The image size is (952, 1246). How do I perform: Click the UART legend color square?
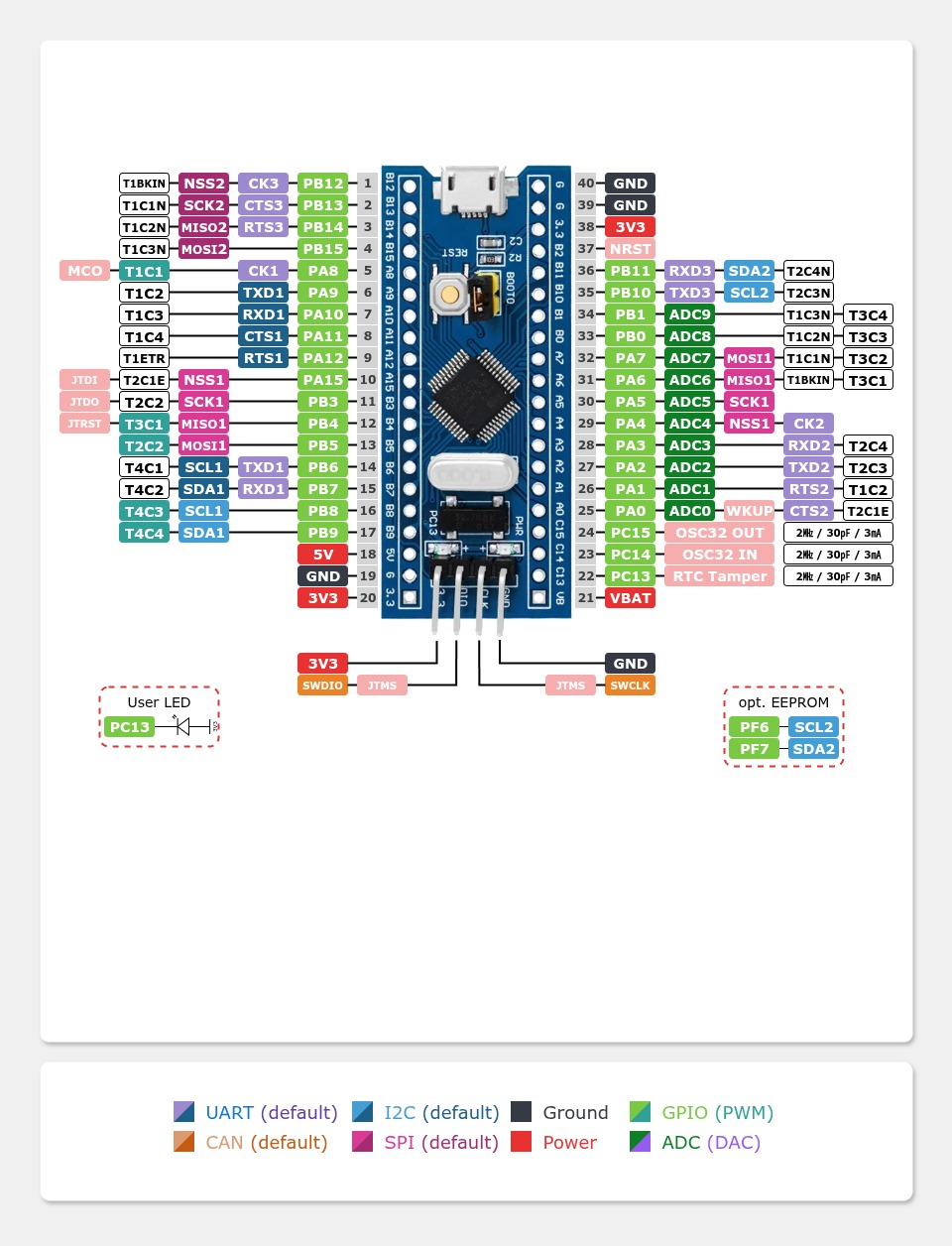184,1112
